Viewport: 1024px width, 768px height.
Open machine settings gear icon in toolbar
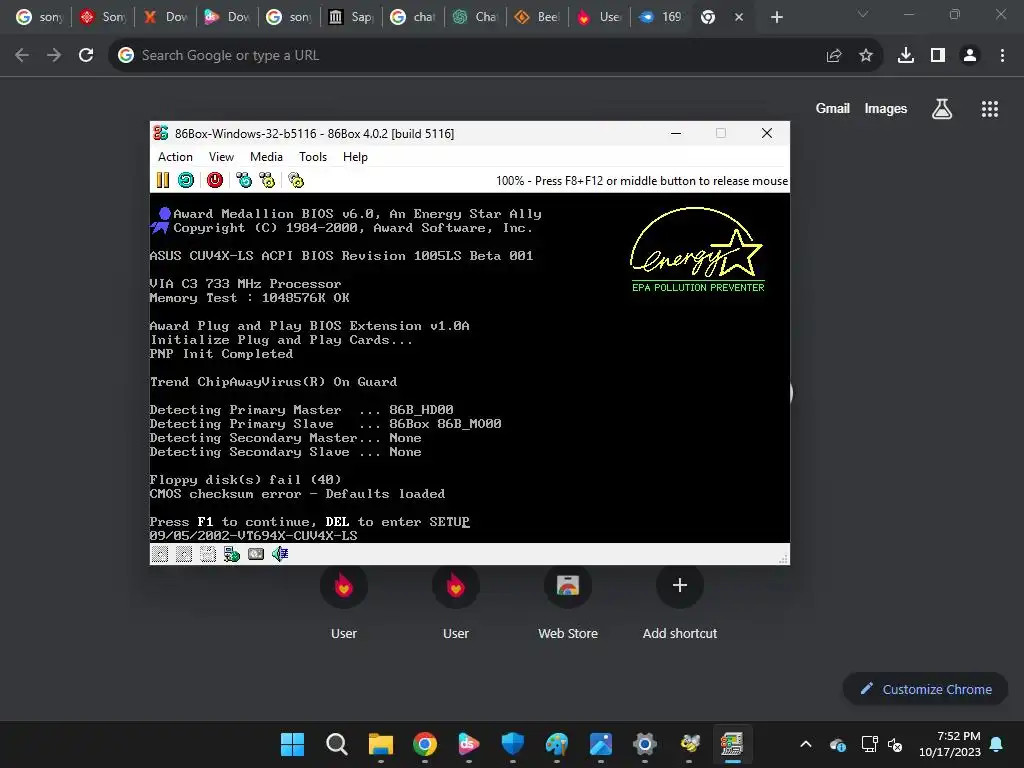(296, 180)
